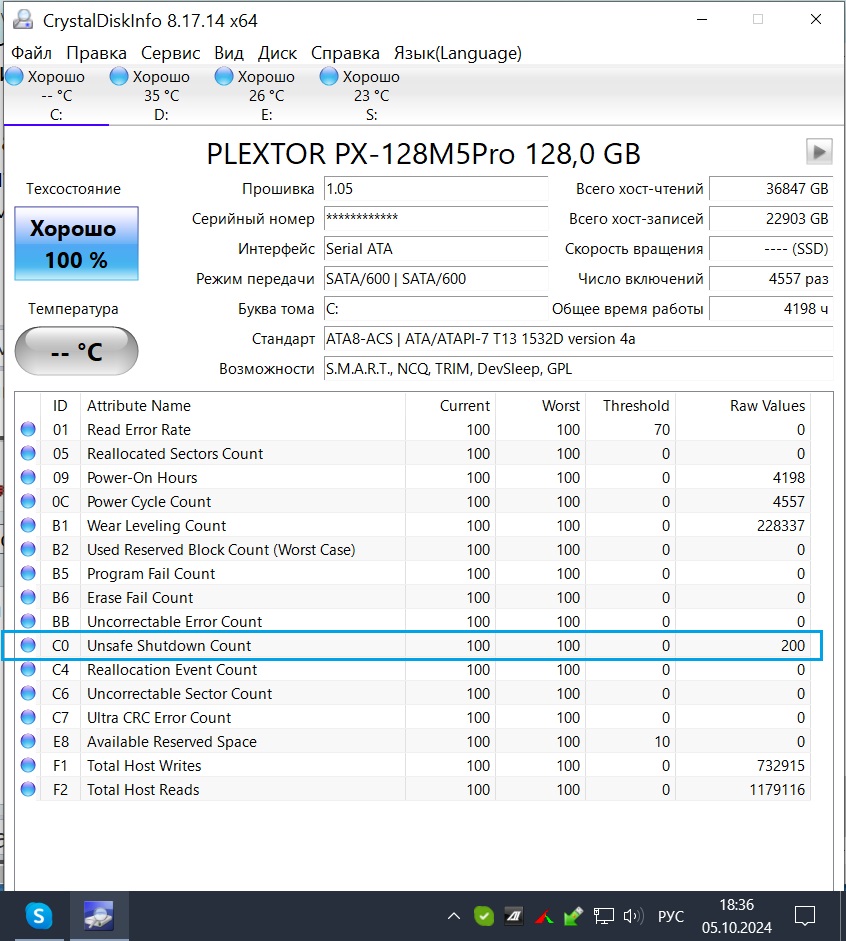This screenshot has width=846, height=941.
Task: Open the Сервис menu
Action: [x=170, y=53]
